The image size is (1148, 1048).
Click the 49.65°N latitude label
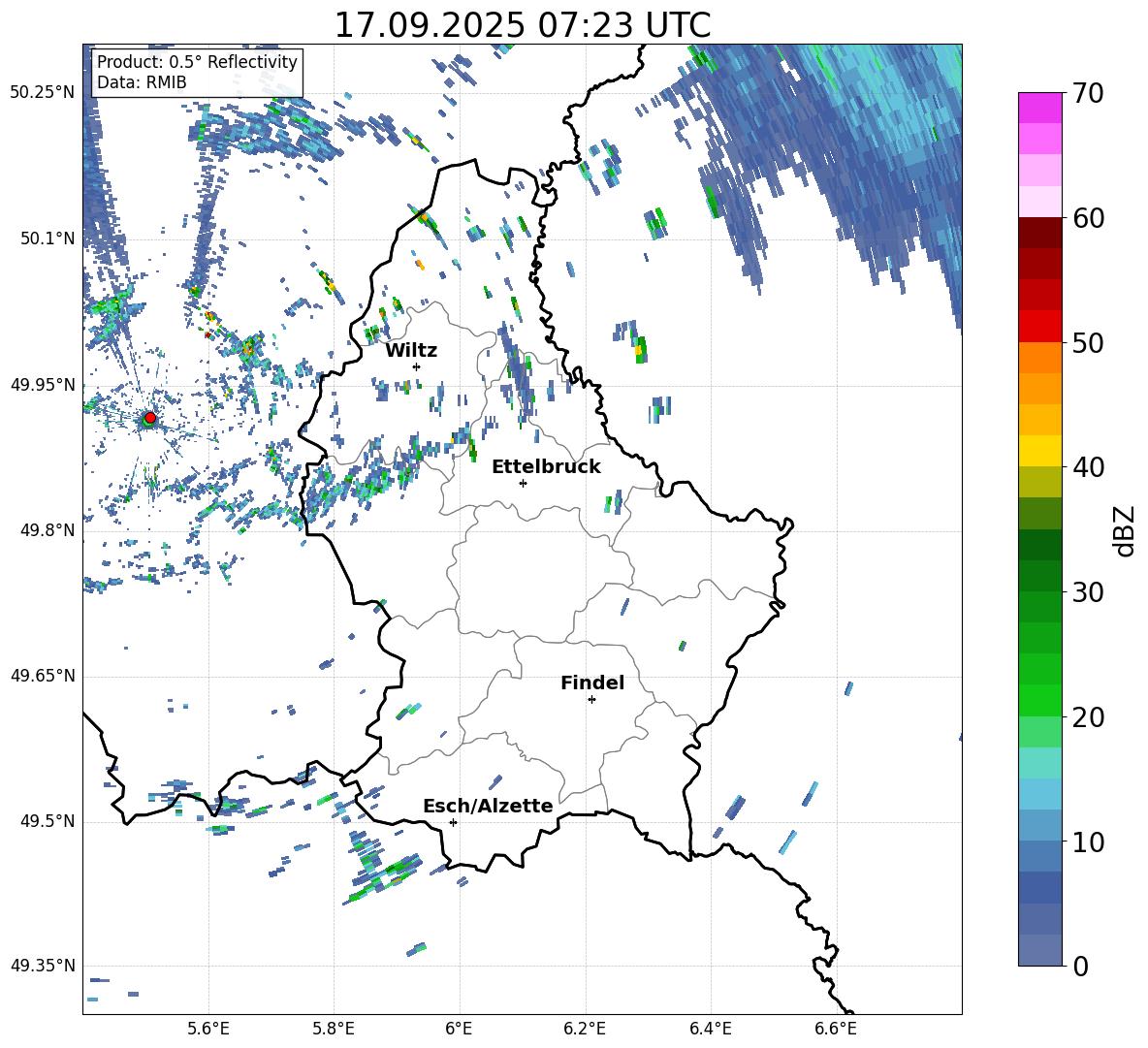(43, 677)
